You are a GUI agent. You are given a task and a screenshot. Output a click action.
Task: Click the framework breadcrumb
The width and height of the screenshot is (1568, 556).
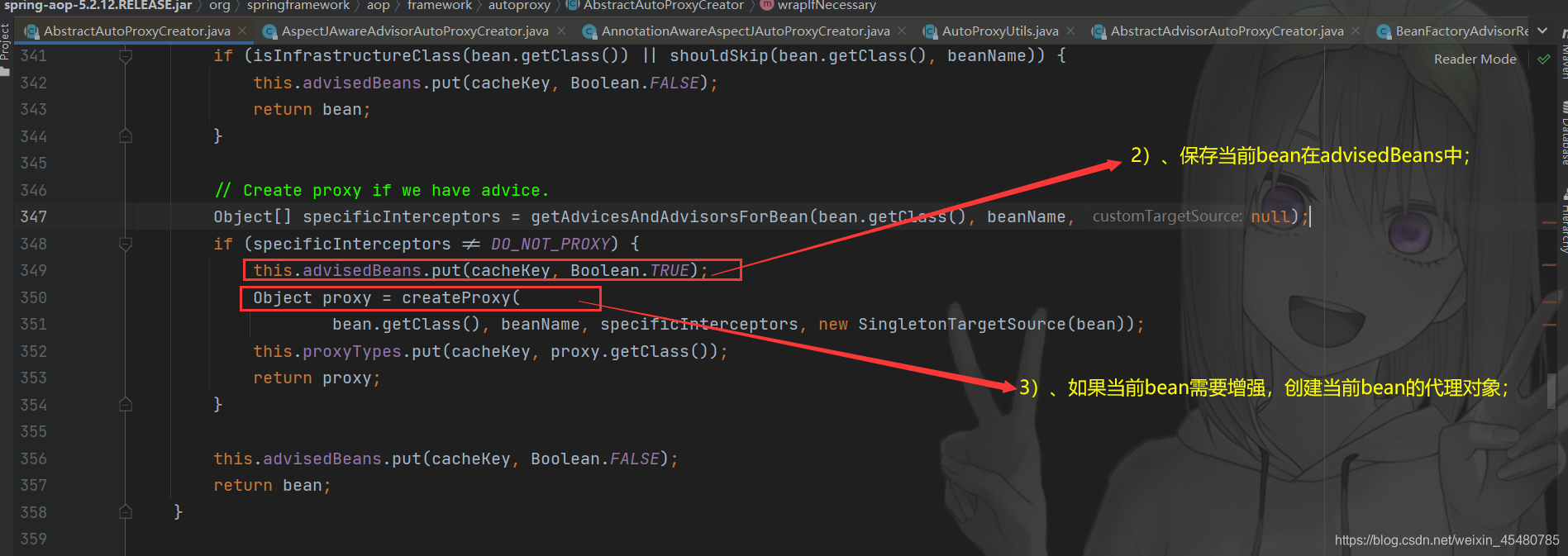coord(440,6)
